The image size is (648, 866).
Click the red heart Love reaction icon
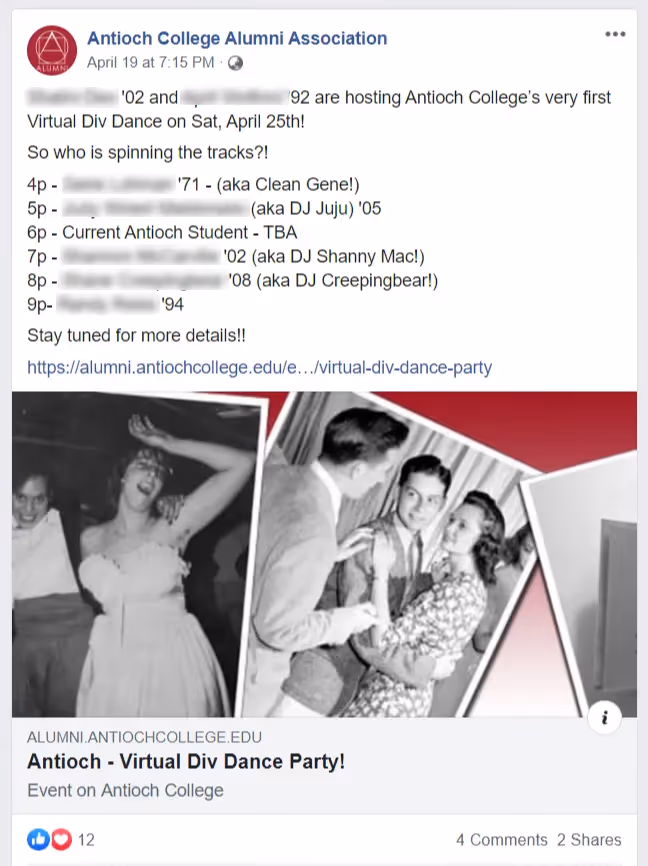pyautogui.click(x=61, y=839)
